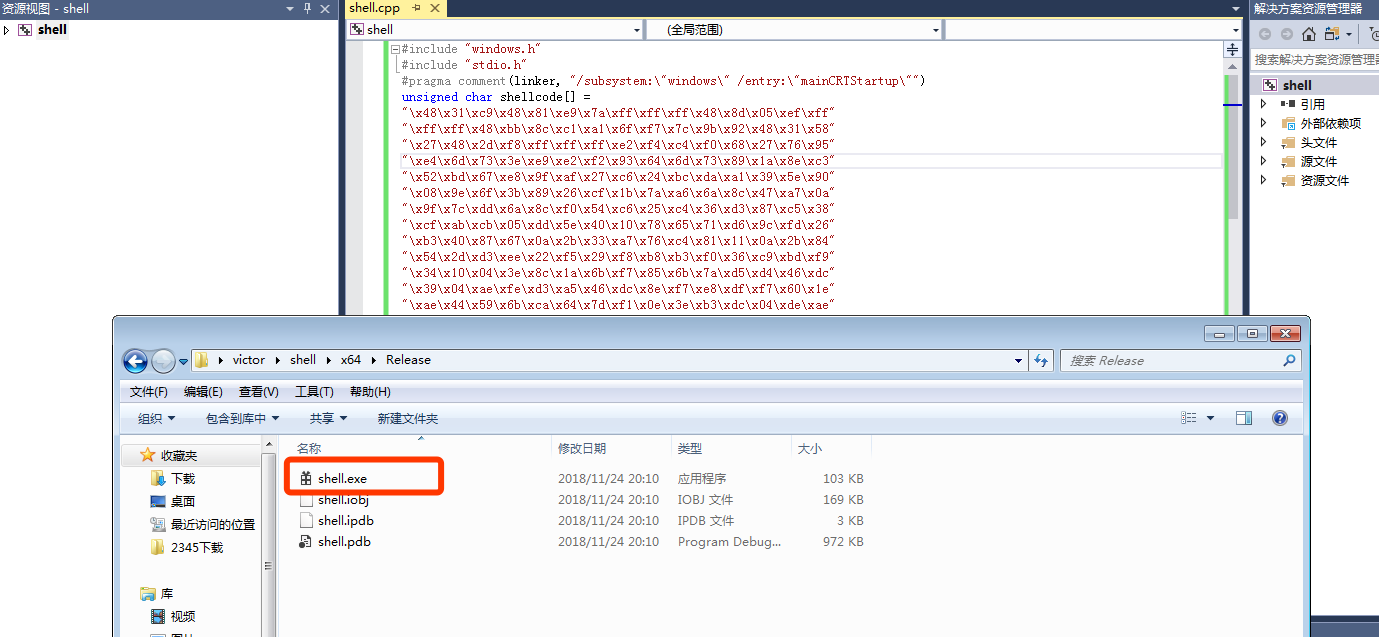Open the 工具(T) menu in Explorer
1379x637 pixels.
(314, 391)
